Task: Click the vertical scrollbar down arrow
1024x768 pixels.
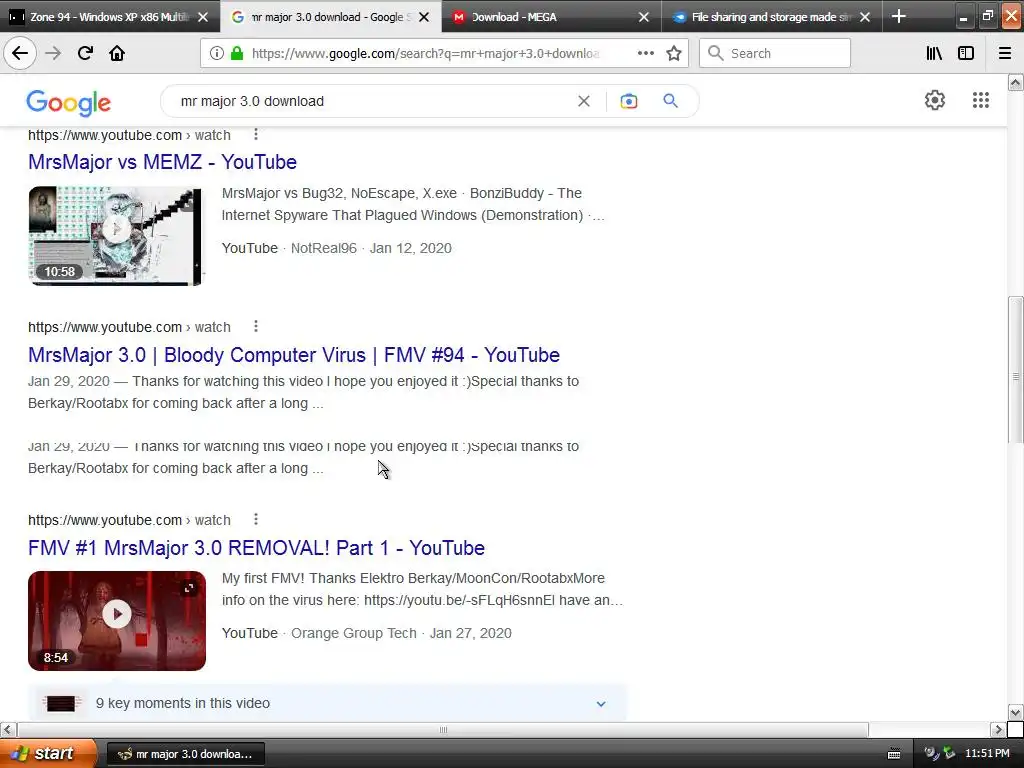Action: coord(1016,712)
